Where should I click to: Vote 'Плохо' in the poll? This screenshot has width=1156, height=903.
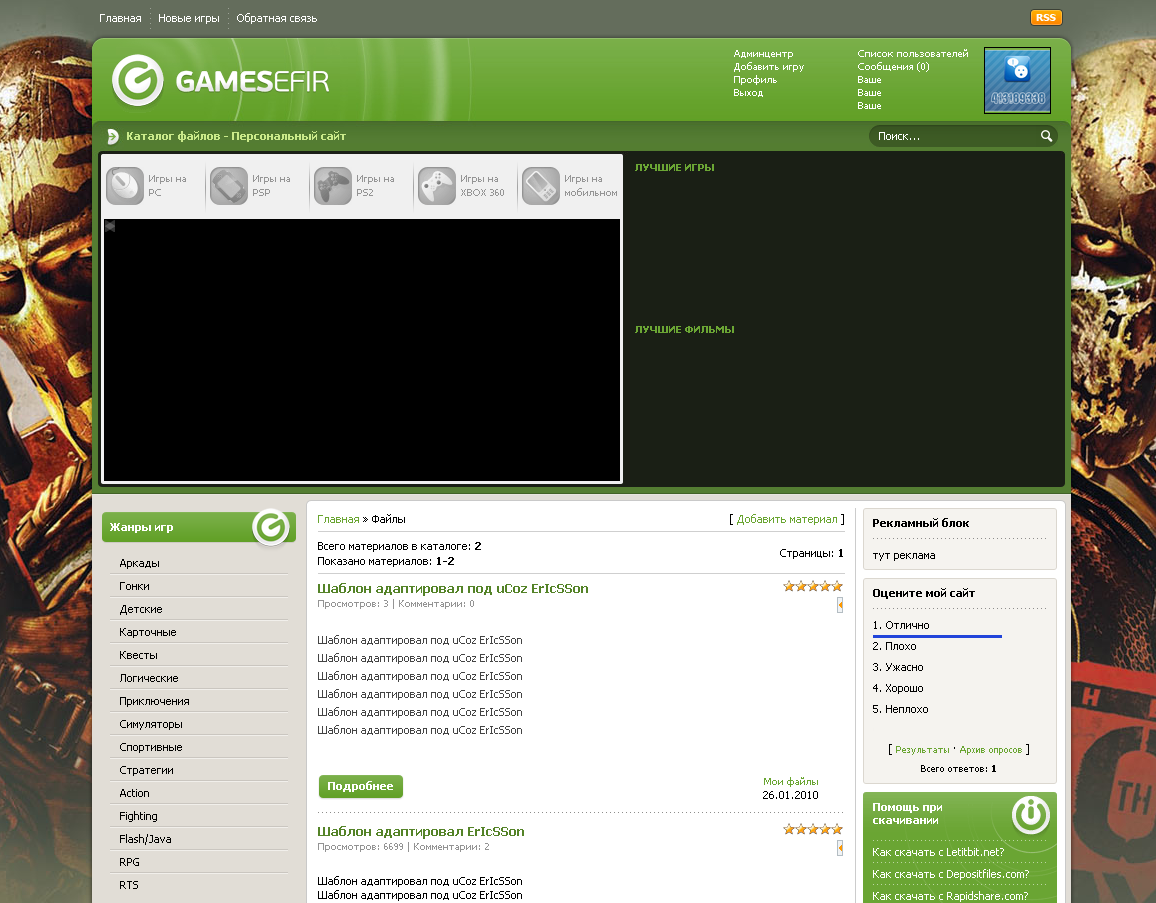coord(894,645)
